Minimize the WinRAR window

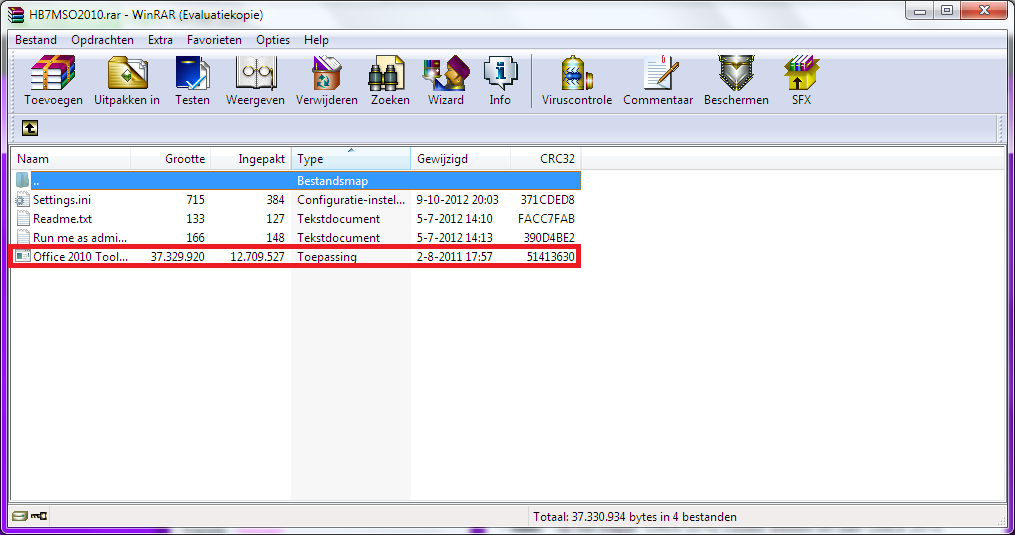tap(920, 11)
